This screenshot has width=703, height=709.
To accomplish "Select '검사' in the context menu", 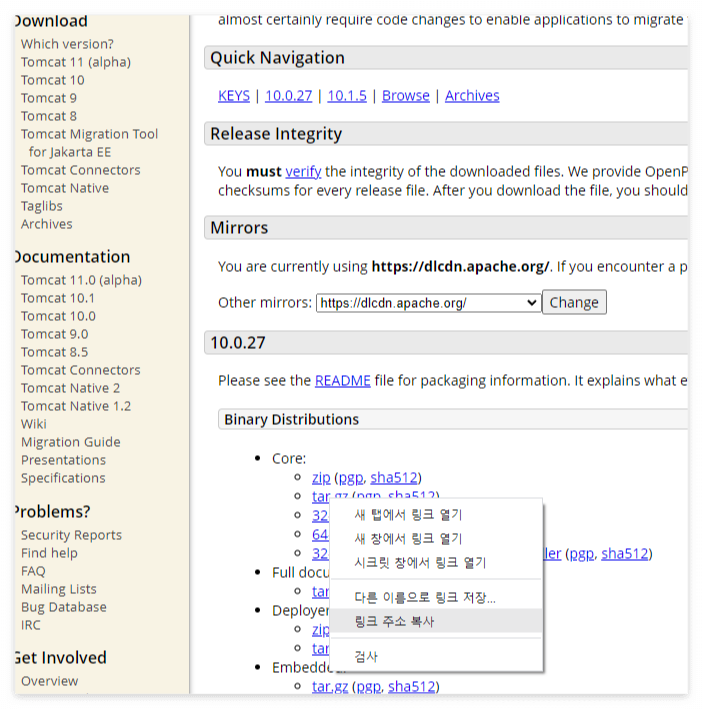I will coord(436,656).
